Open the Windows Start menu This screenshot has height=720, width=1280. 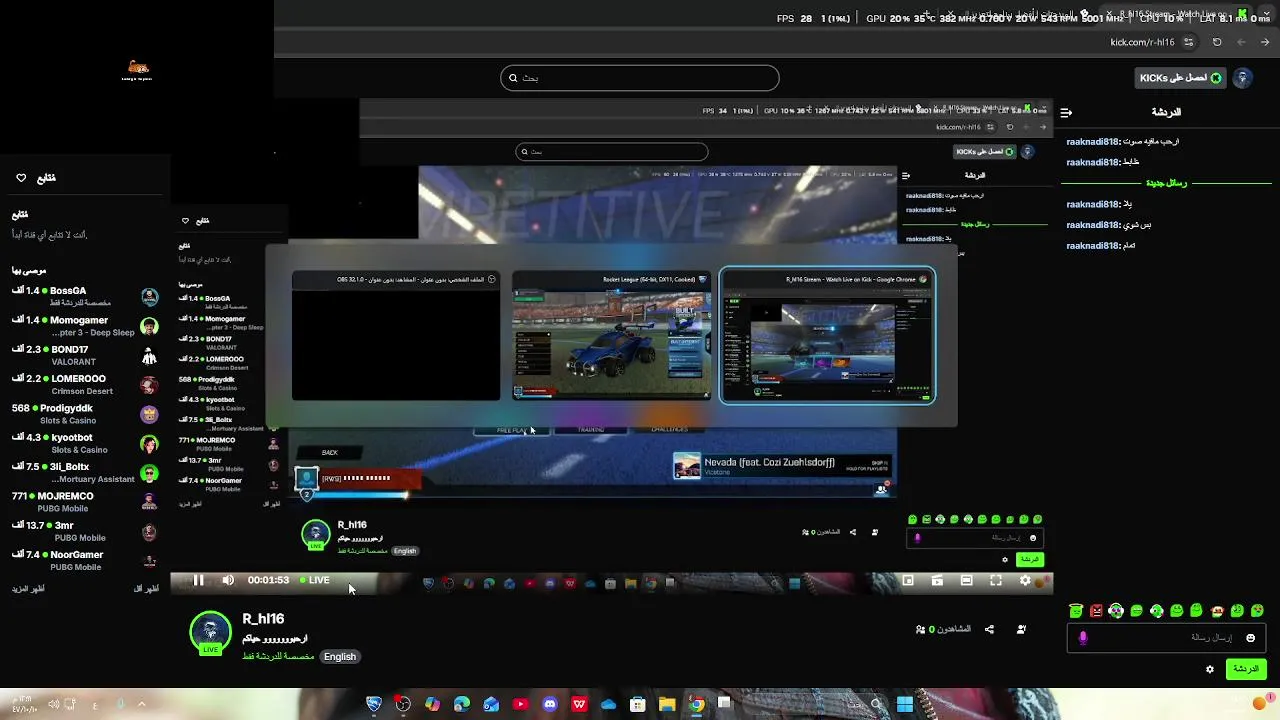pyautogui.click(x=905, y=704)
